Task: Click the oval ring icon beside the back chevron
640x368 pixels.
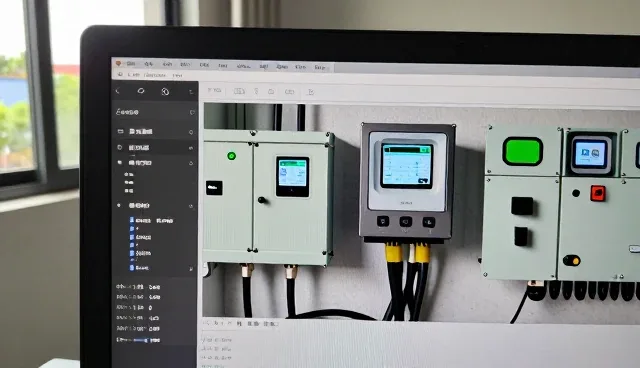Action: (x=141, y=91)
